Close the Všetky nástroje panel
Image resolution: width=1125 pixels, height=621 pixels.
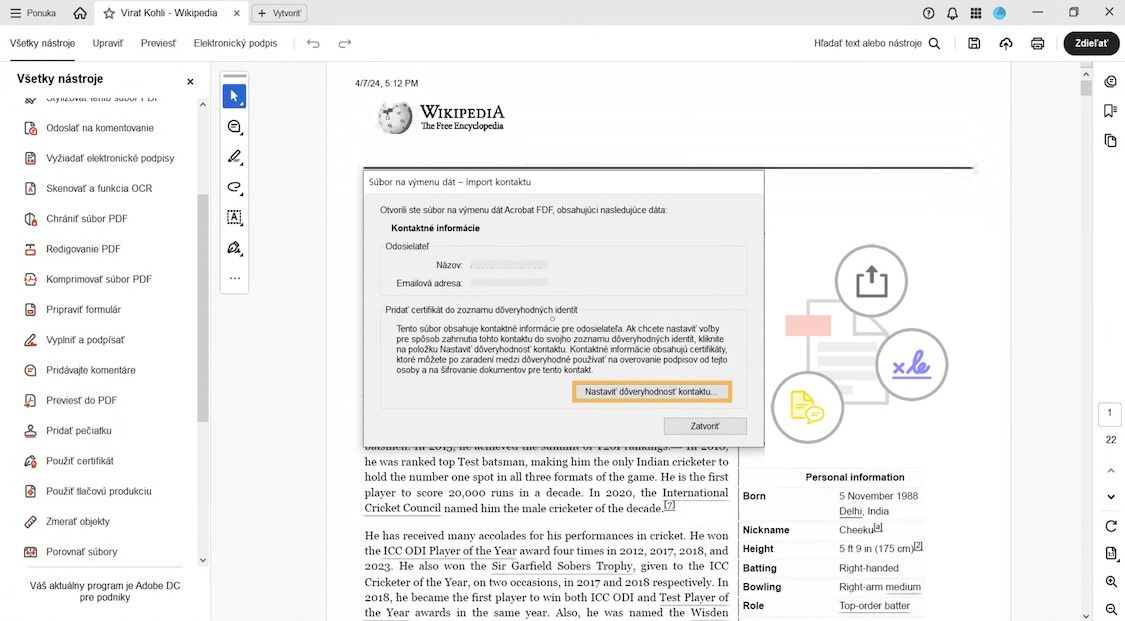coord(190,82)
